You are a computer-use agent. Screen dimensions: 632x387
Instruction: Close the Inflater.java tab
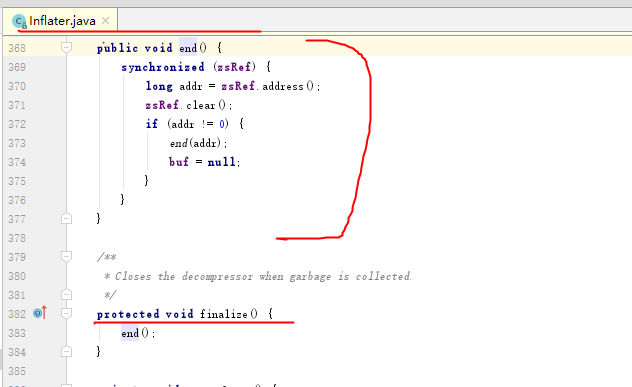pos(106,21)
